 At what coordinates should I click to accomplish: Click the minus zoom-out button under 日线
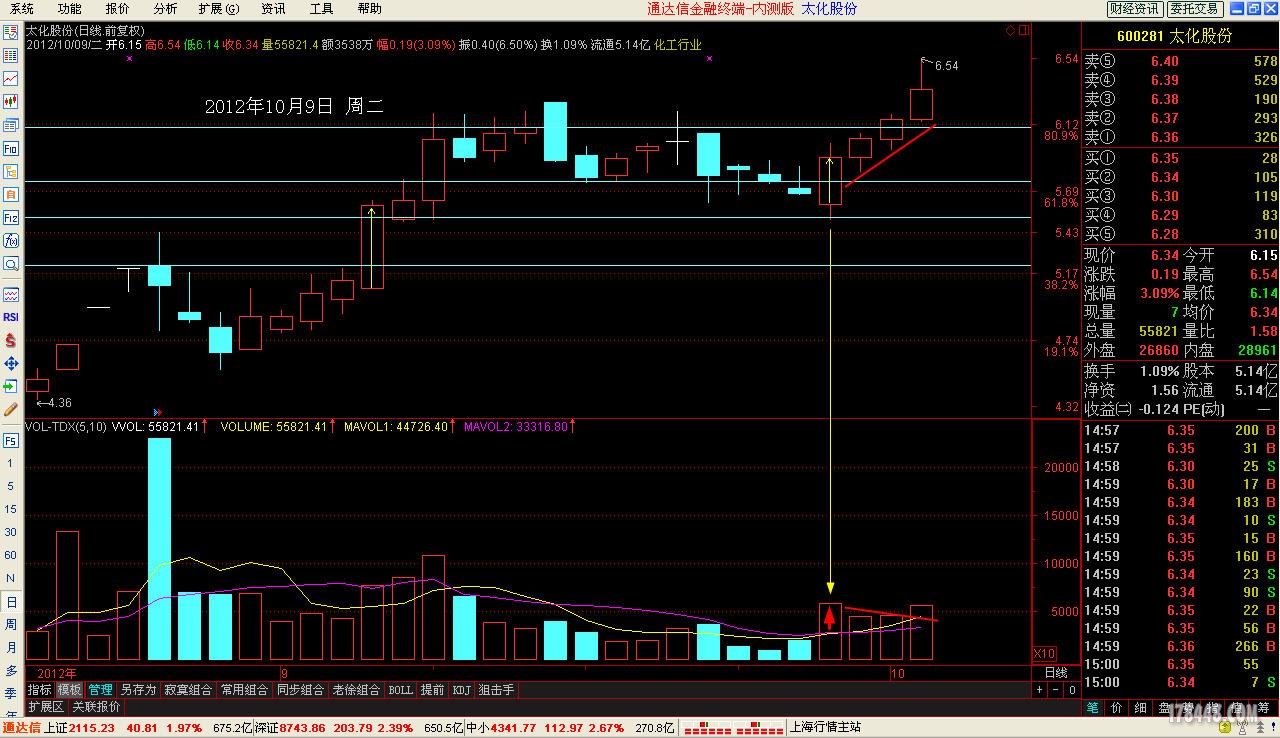coord(1055,690)
